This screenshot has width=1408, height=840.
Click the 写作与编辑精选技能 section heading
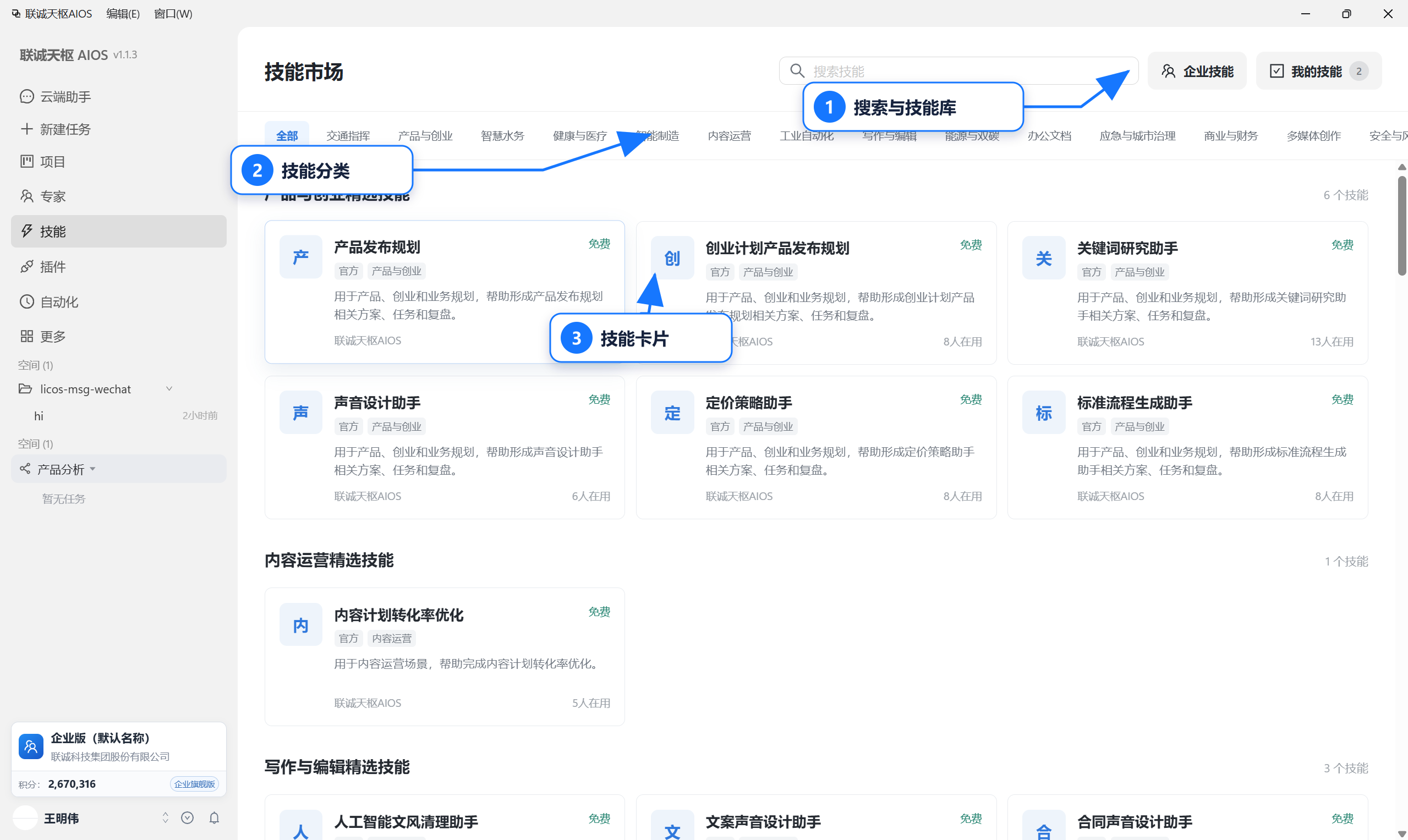pyautogui.click(x=337, y=767)
